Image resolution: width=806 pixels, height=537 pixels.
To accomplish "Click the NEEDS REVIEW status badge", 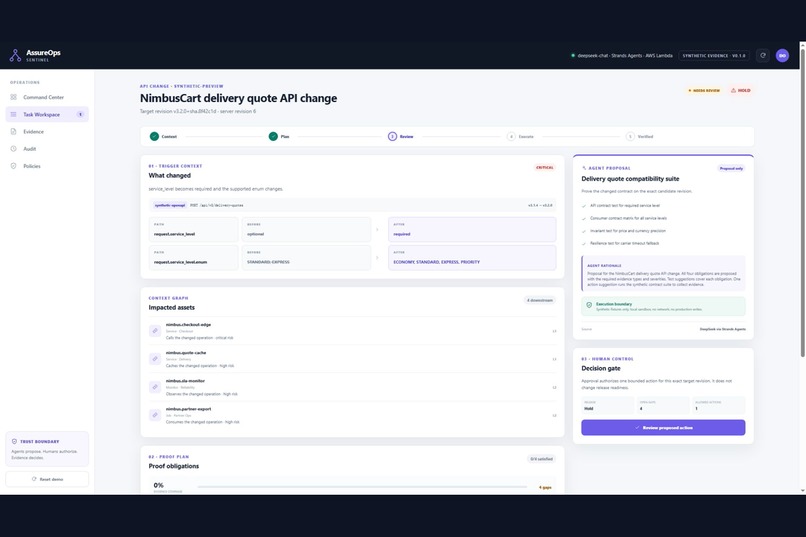I will pyautogui.click(x=704, y=90).
